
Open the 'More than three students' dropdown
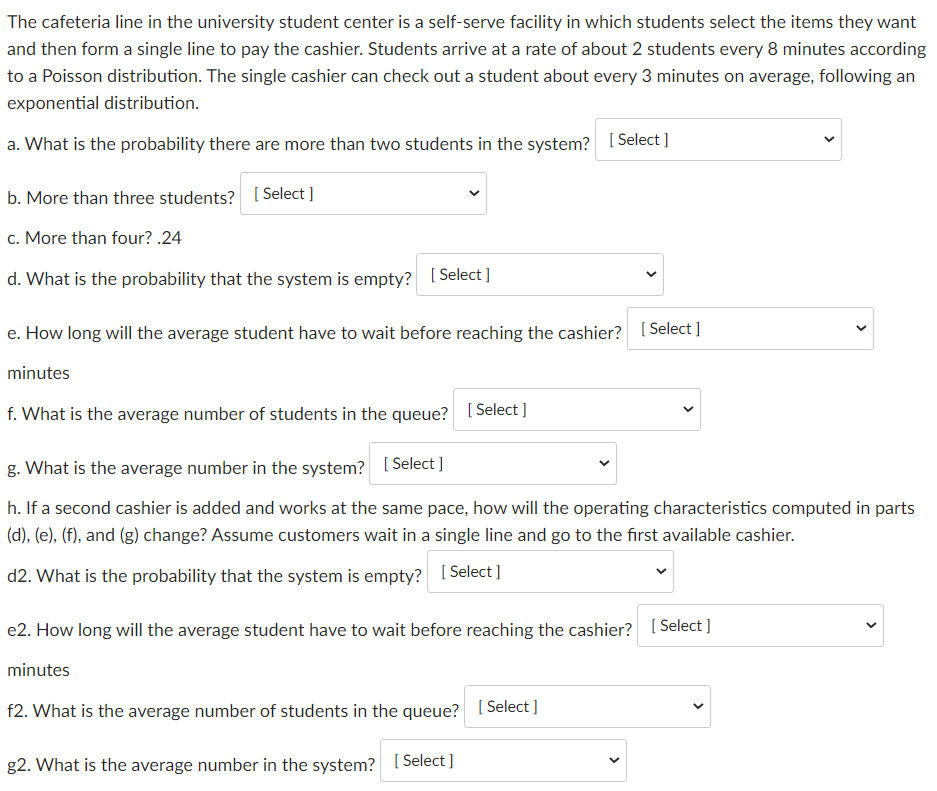pyautogui.click(x=362, y=194)
